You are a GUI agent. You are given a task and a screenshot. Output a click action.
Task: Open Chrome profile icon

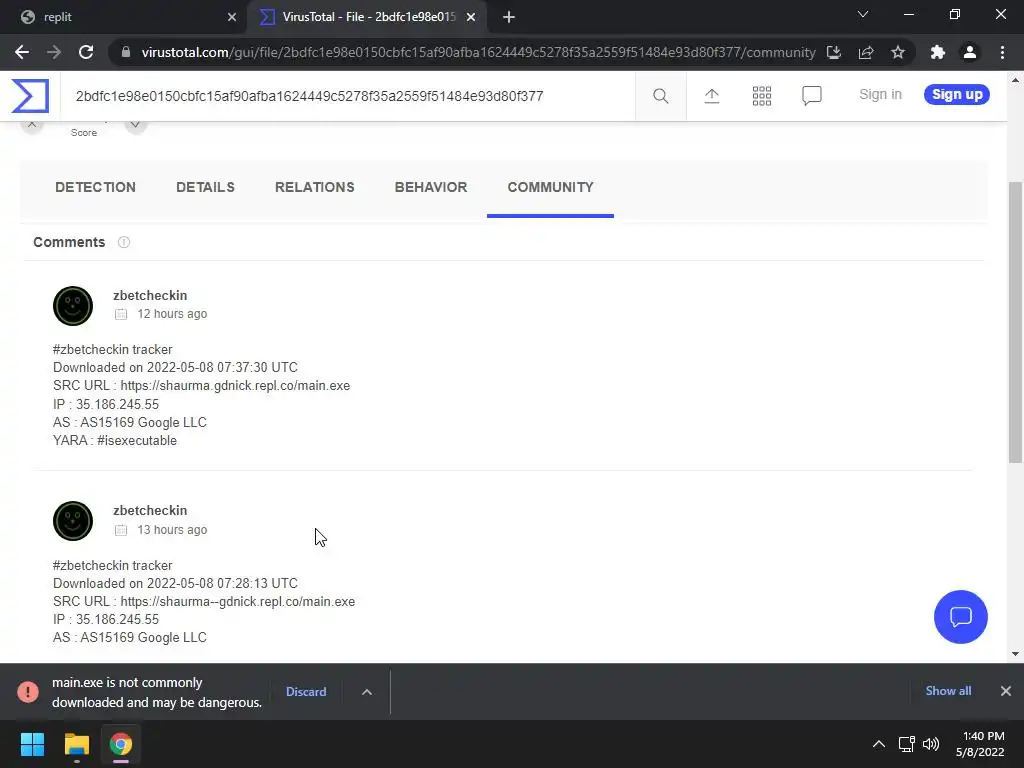[970, 52]
